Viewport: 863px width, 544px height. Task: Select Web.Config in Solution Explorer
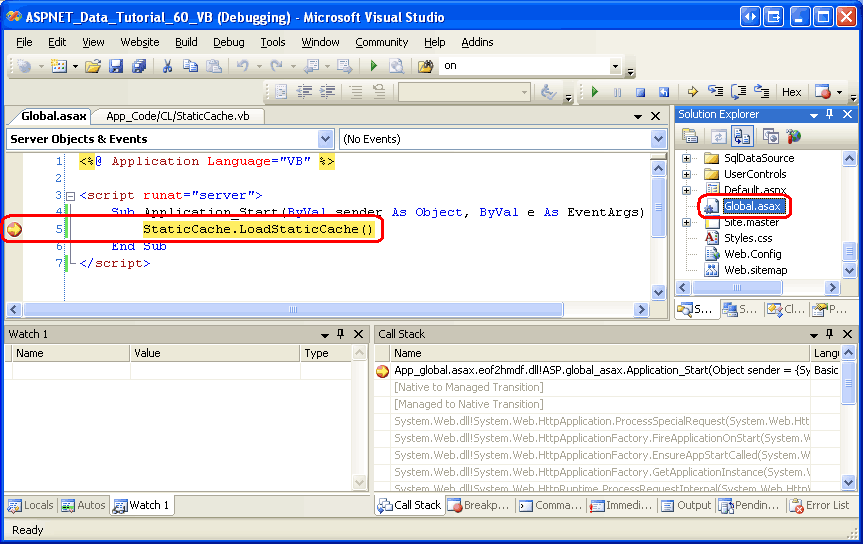[752, 254]
